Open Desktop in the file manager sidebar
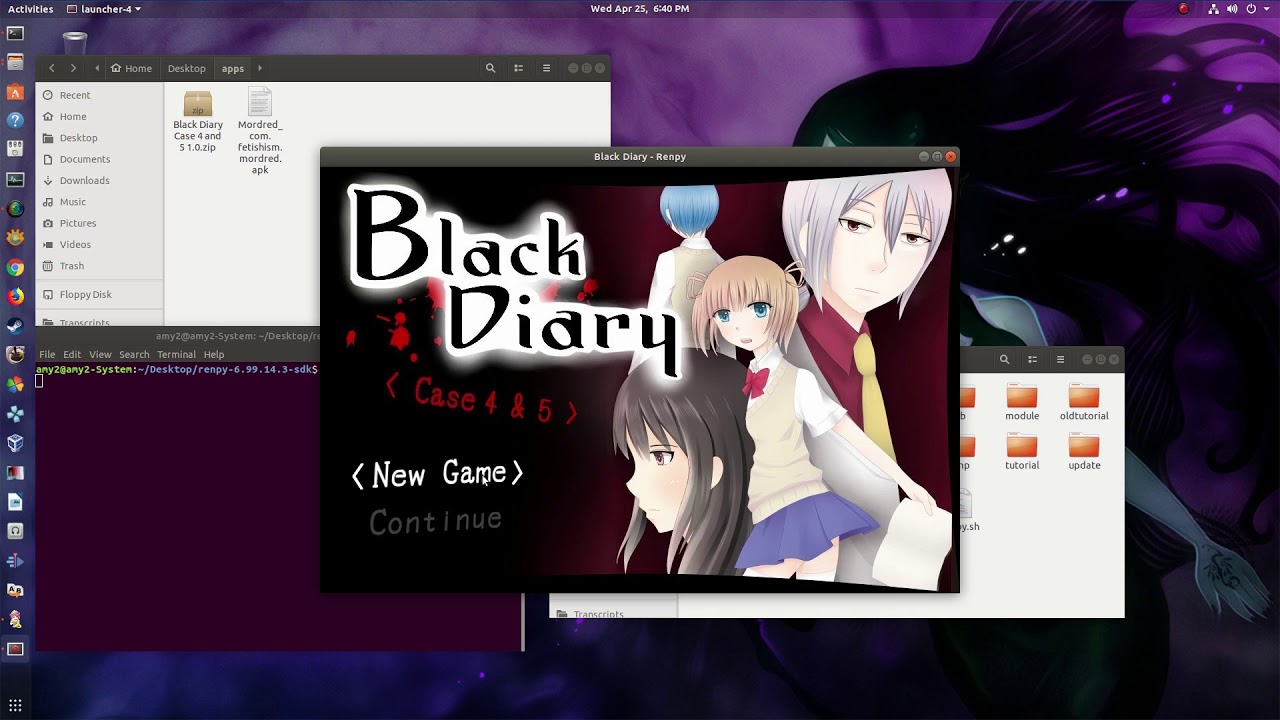 click(100, 137)
